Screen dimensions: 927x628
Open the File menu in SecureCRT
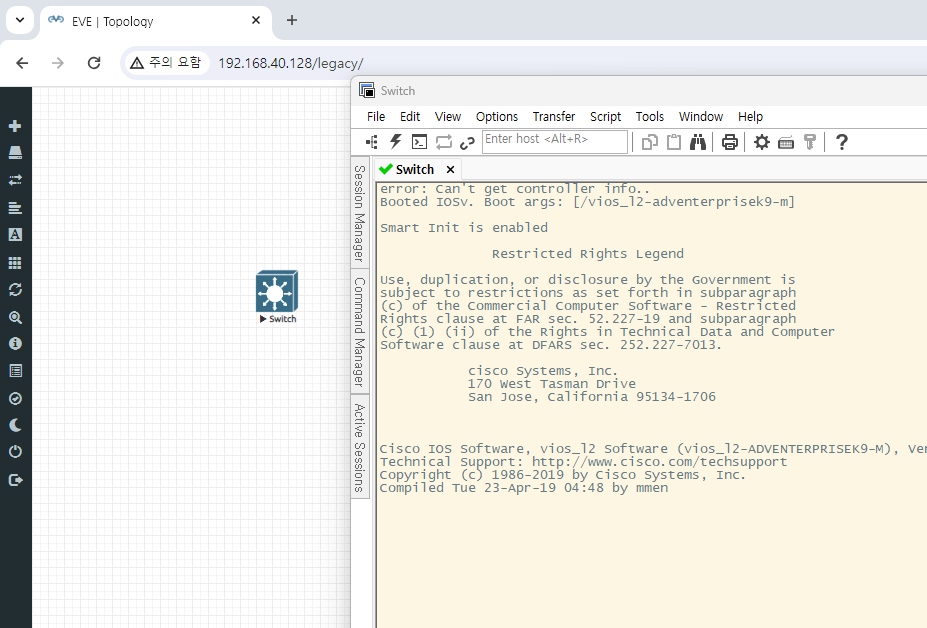(x=376, y=116)
